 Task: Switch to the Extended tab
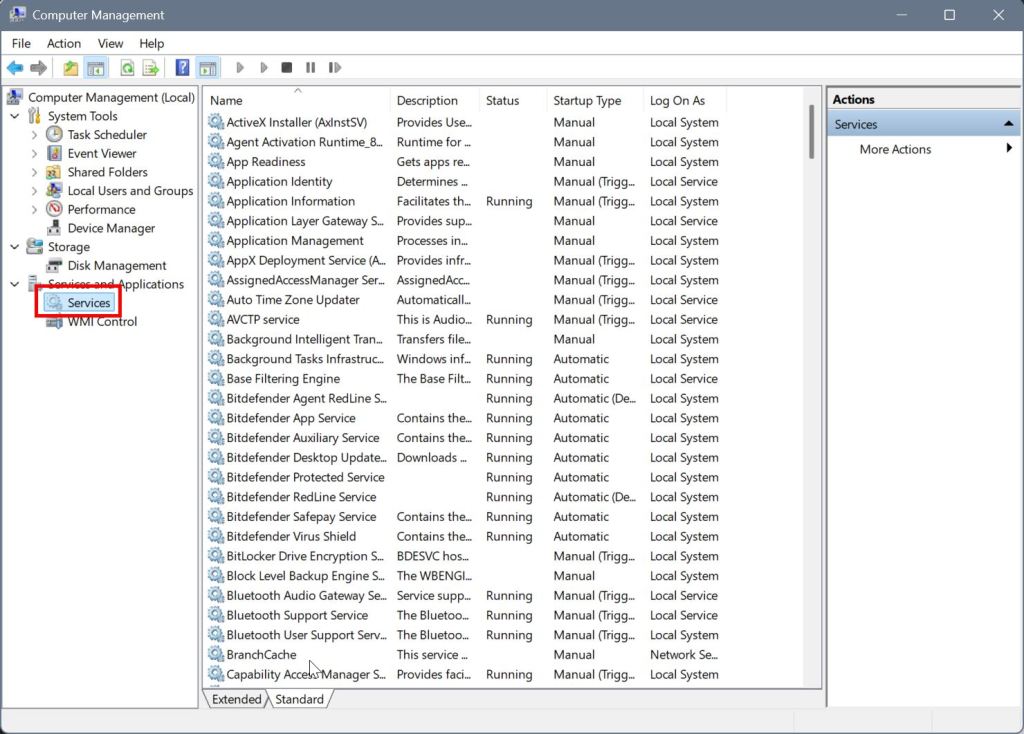click(236, 699)
